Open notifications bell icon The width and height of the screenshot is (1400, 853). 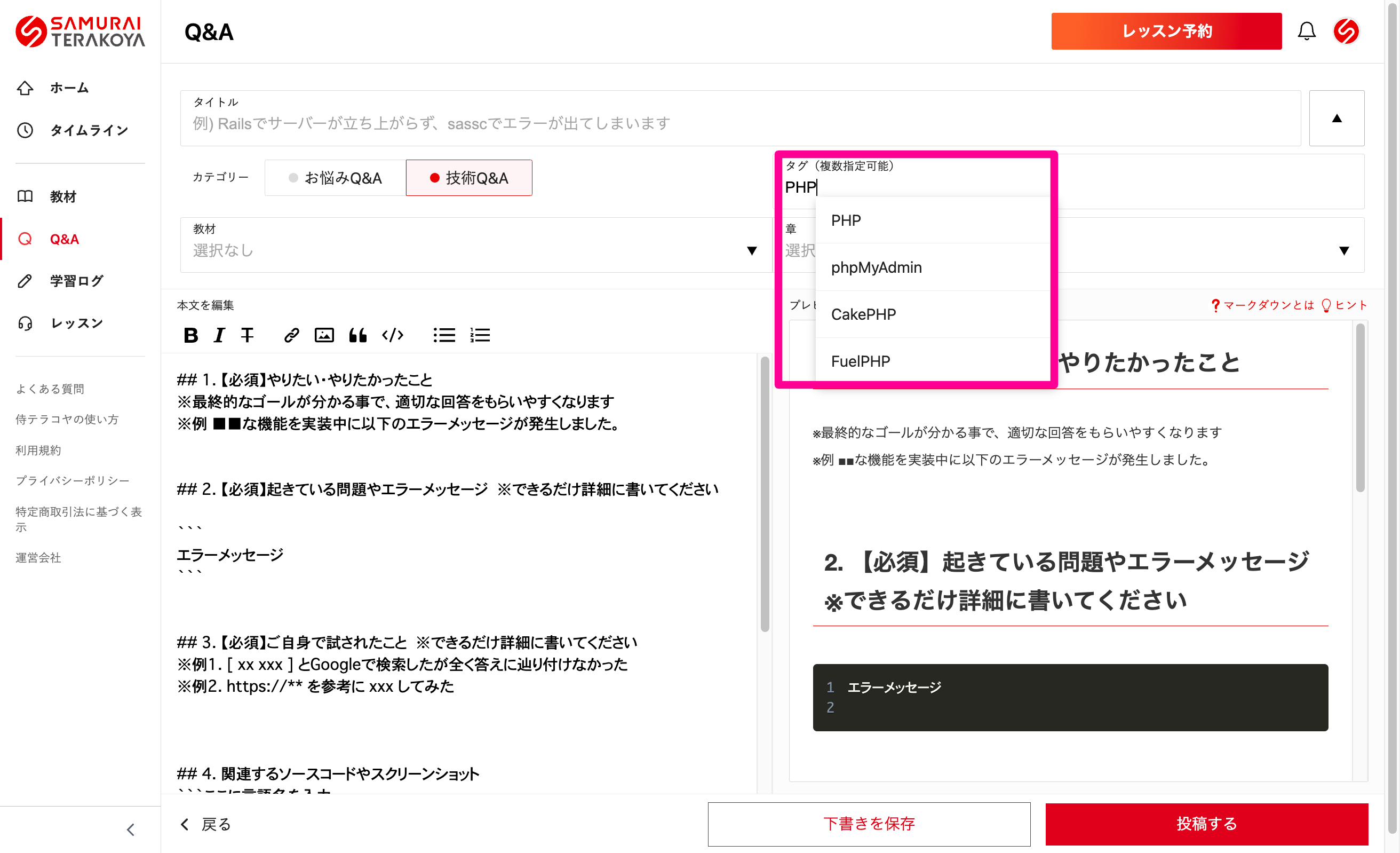point(1306,31)
